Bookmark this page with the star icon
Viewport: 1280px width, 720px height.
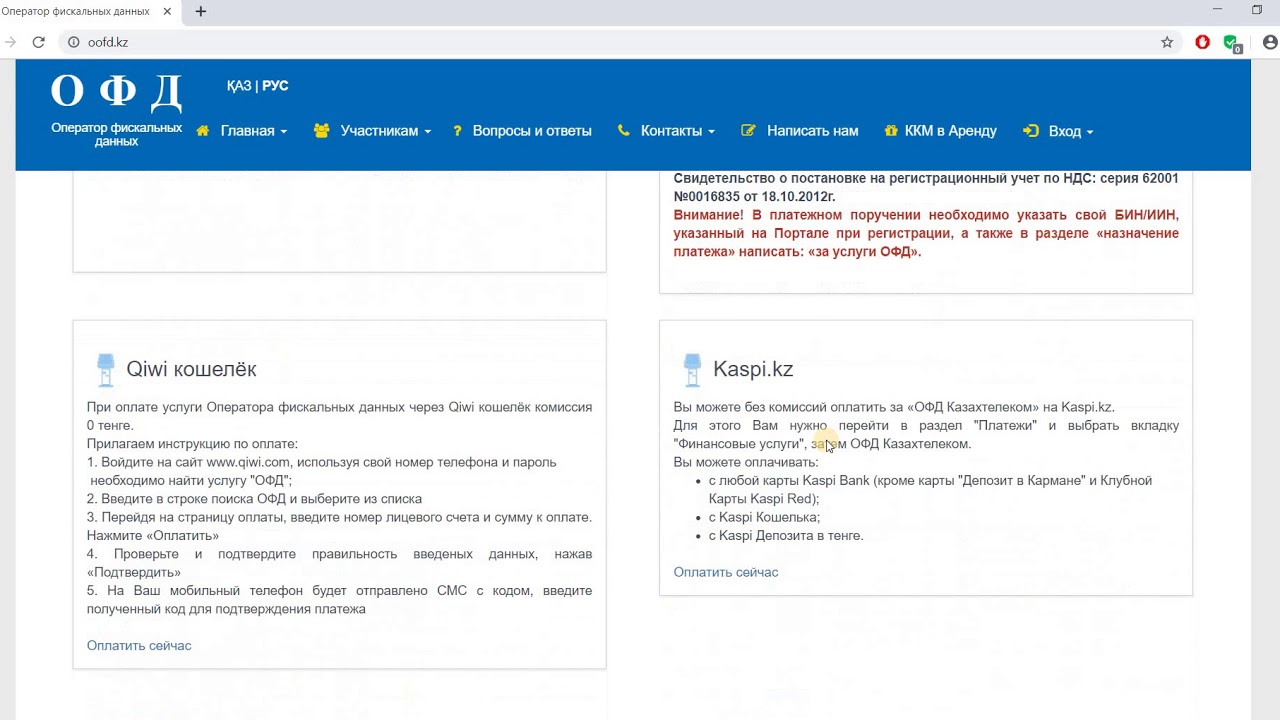click(1167, 42)
